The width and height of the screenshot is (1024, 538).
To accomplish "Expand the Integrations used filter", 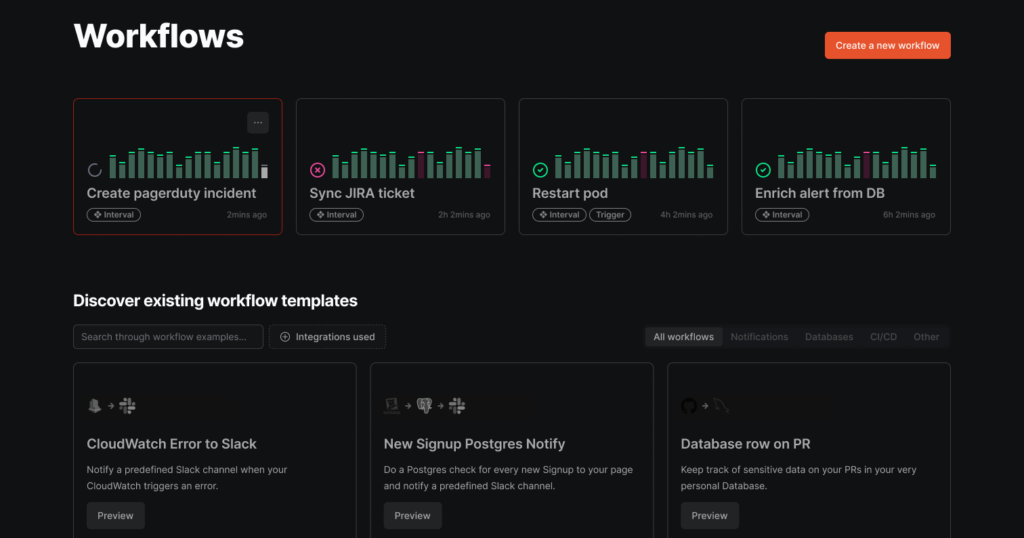I will coord(327,337).
